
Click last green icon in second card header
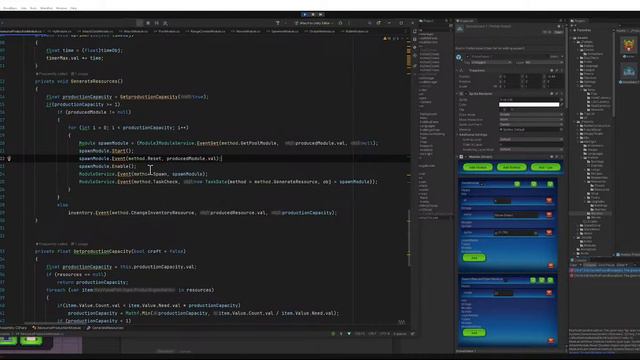point(550,280)
